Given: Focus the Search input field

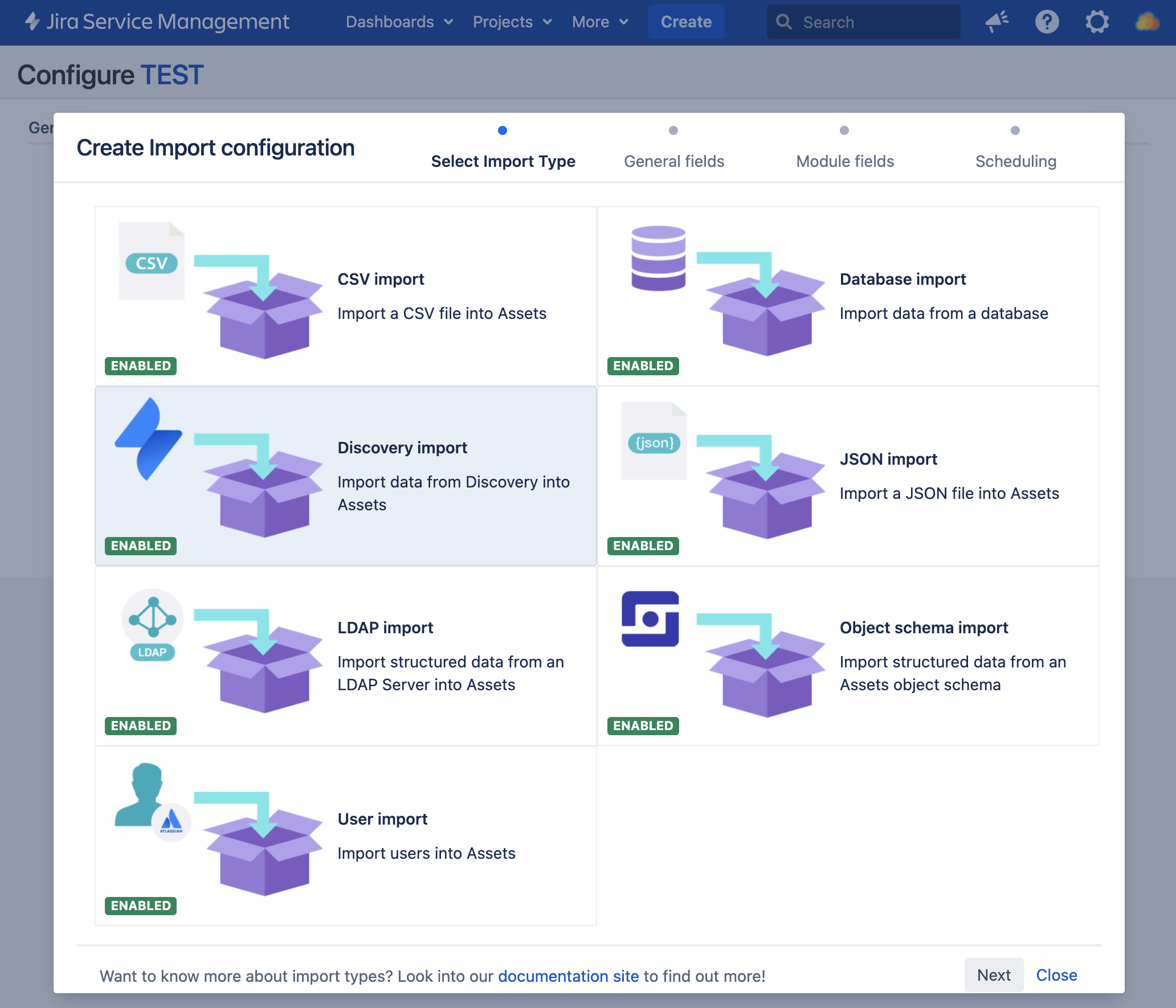Looking at the screenshot, I should [x=863, y=22].
